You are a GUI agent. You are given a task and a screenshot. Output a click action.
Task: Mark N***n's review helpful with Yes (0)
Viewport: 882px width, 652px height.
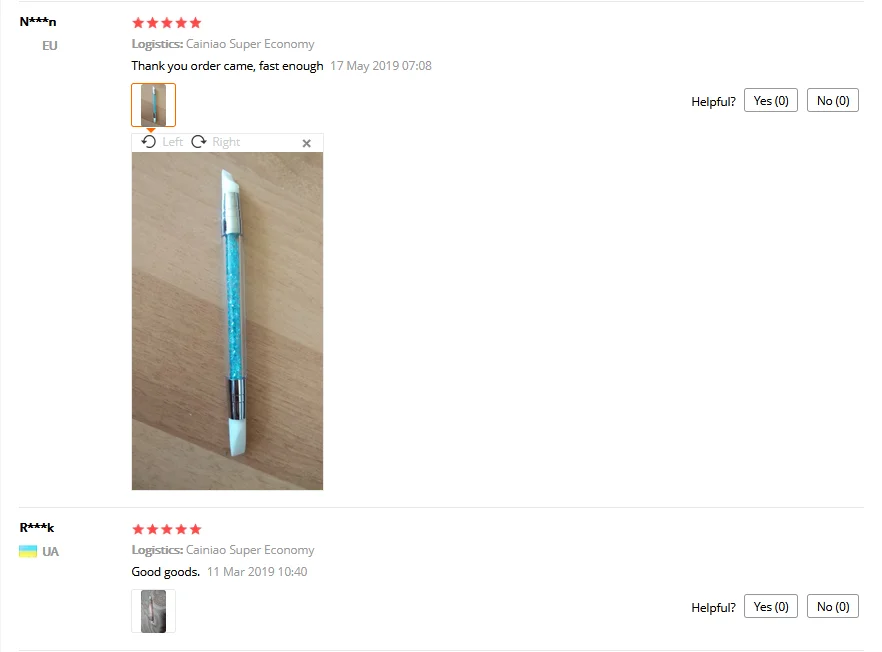[x=771, y=101]
